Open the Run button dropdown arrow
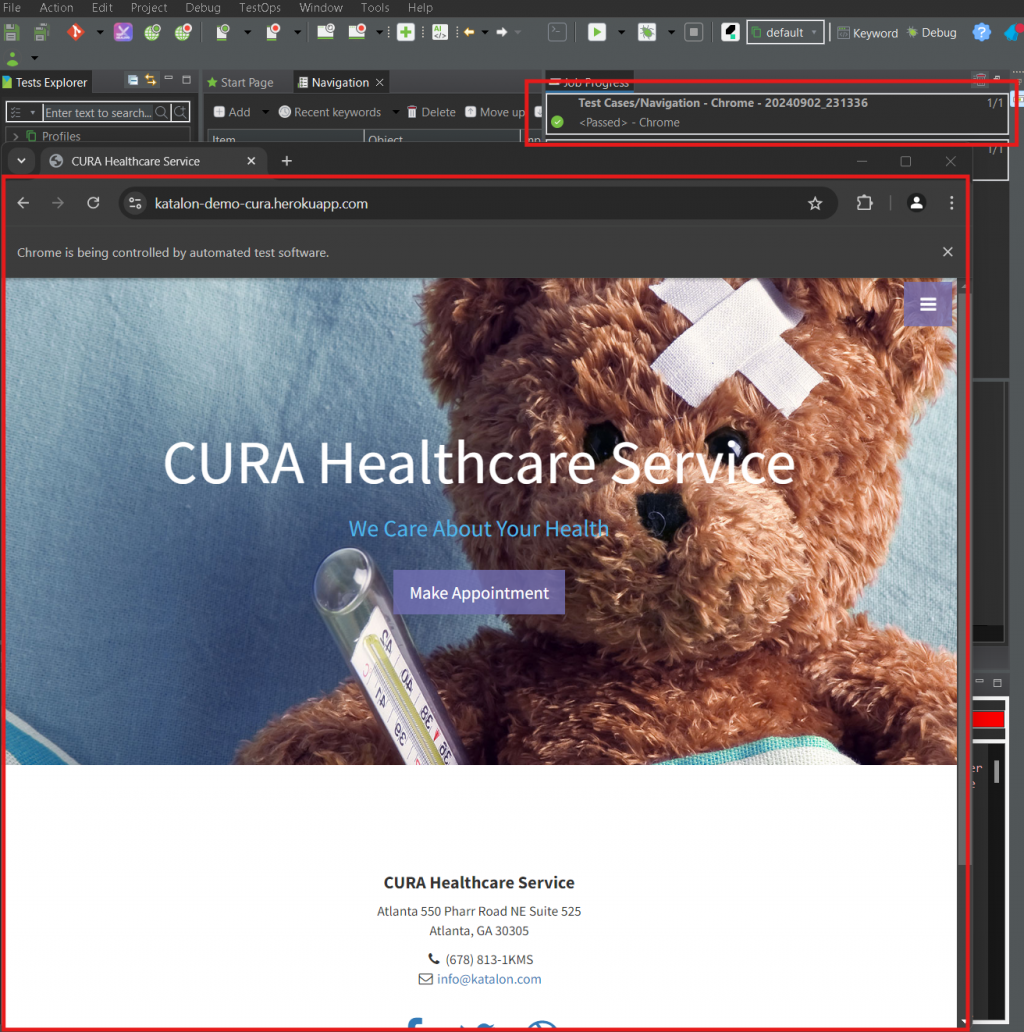The image size is (1024, 1032). coord(621,32)
